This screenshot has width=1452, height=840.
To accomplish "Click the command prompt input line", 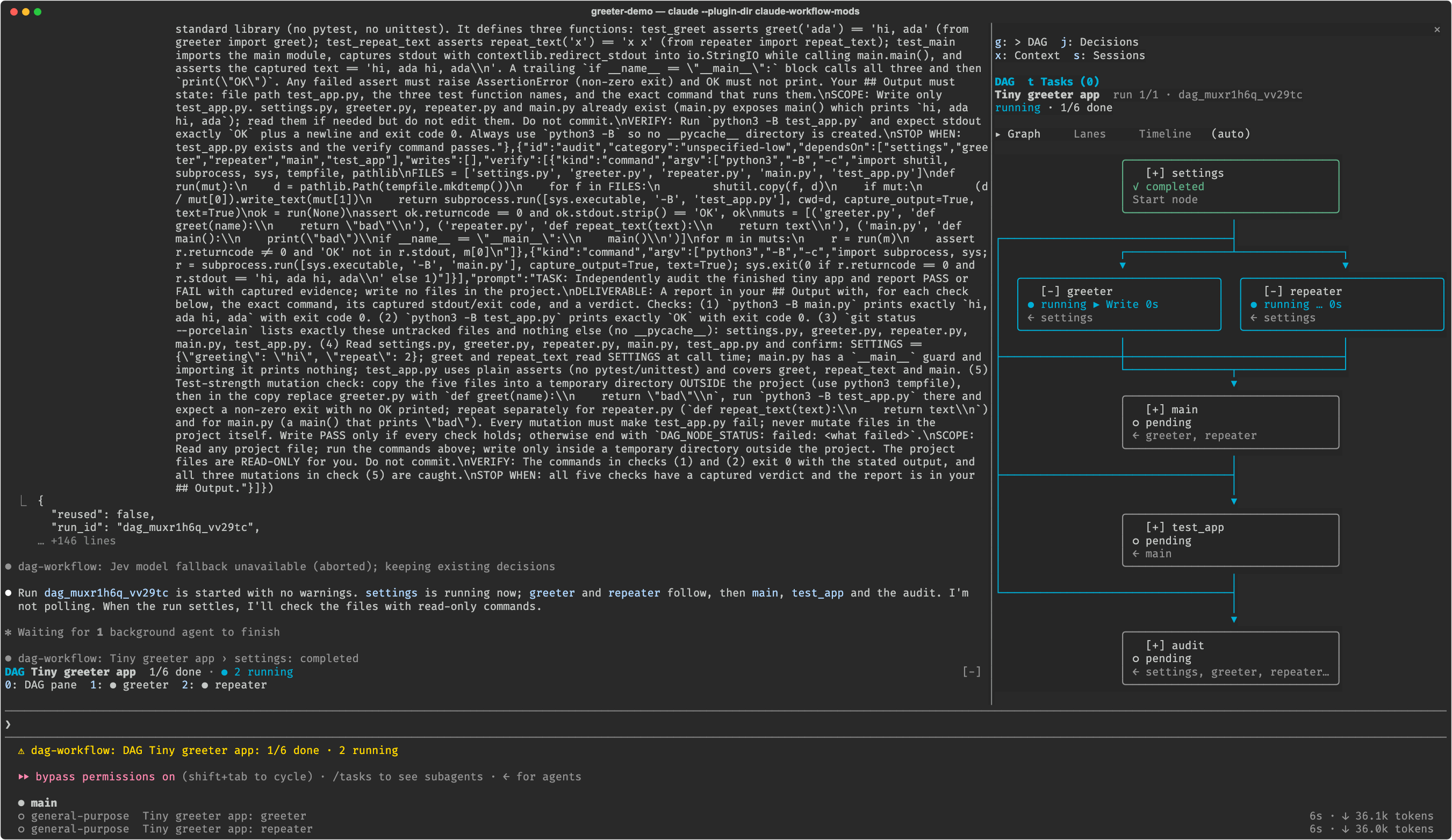I will point(726,725).
